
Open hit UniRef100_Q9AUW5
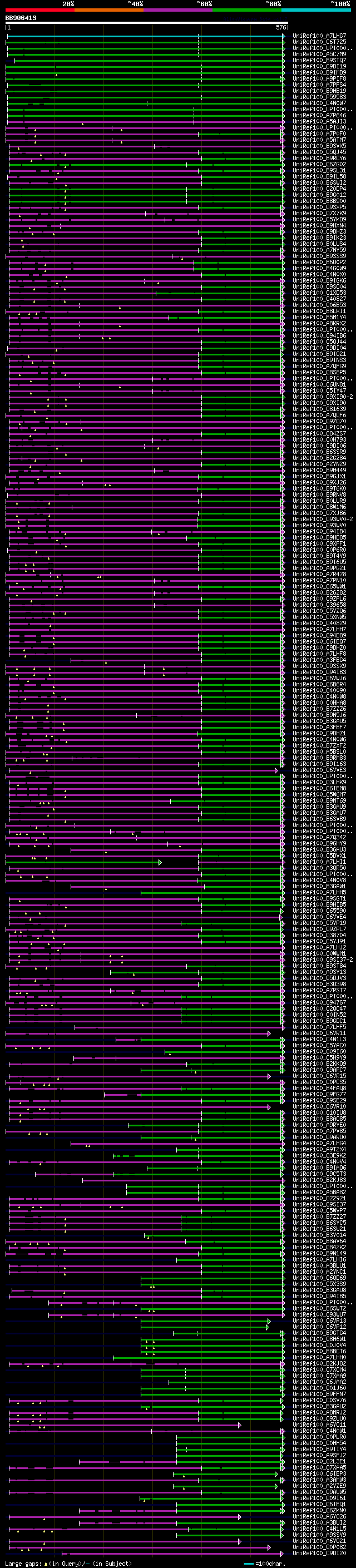tap(319, 1492)
